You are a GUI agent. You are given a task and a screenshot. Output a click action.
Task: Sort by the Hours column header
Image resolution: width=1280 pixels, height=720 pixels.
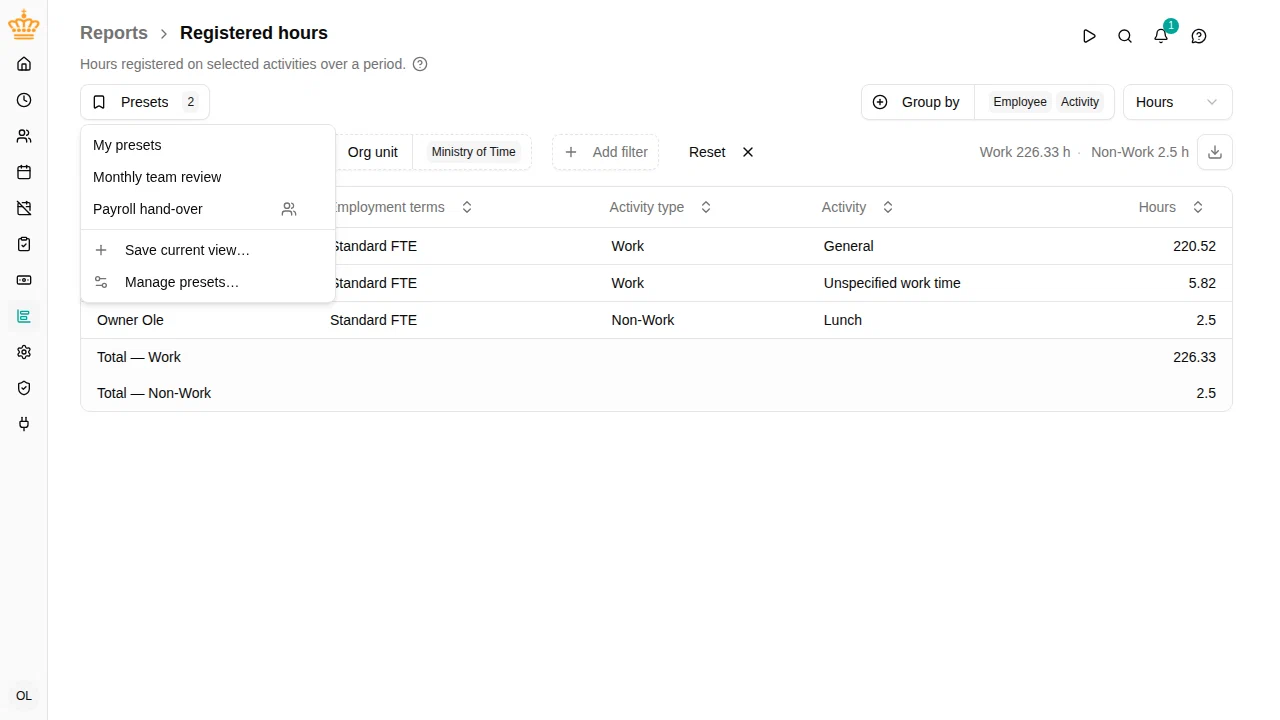1171,207
